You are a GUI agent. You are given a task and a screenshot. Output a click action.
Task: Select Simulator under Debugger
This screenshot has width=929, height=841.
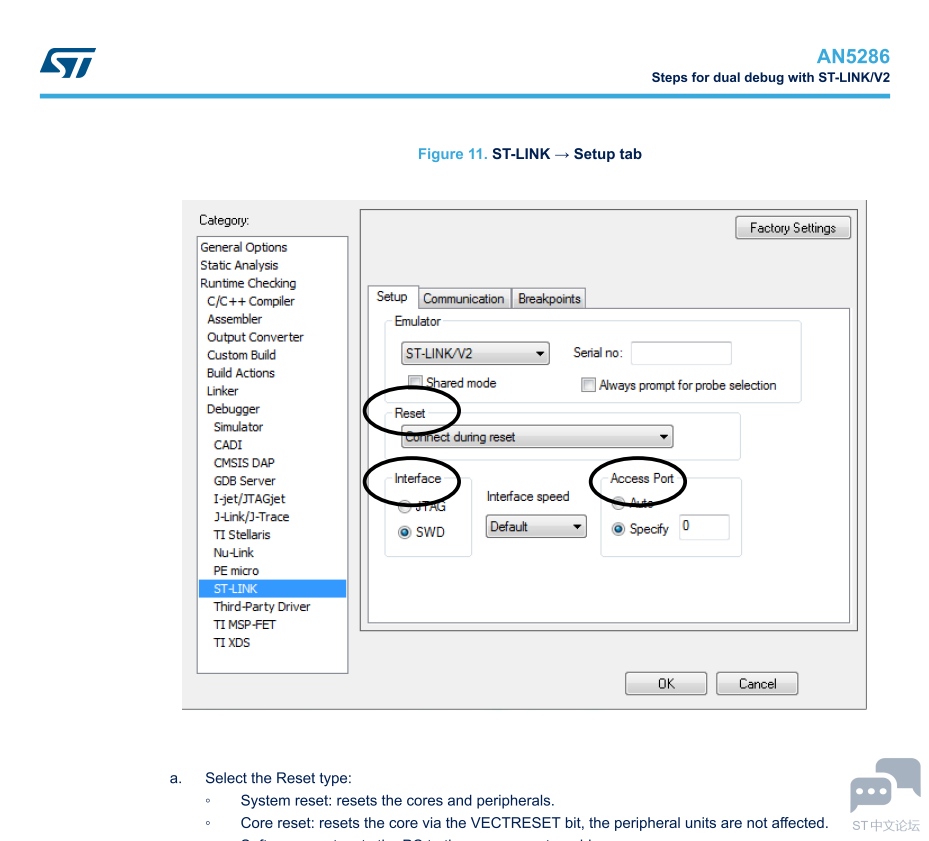(x=238, y=427)
